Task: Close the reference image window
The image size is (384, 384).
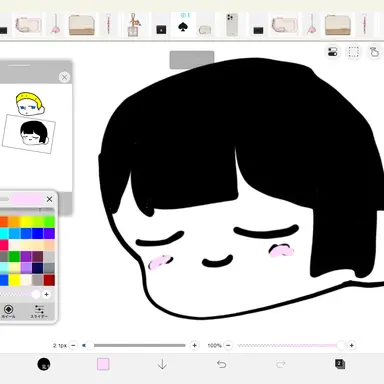Action: point(64,78)
